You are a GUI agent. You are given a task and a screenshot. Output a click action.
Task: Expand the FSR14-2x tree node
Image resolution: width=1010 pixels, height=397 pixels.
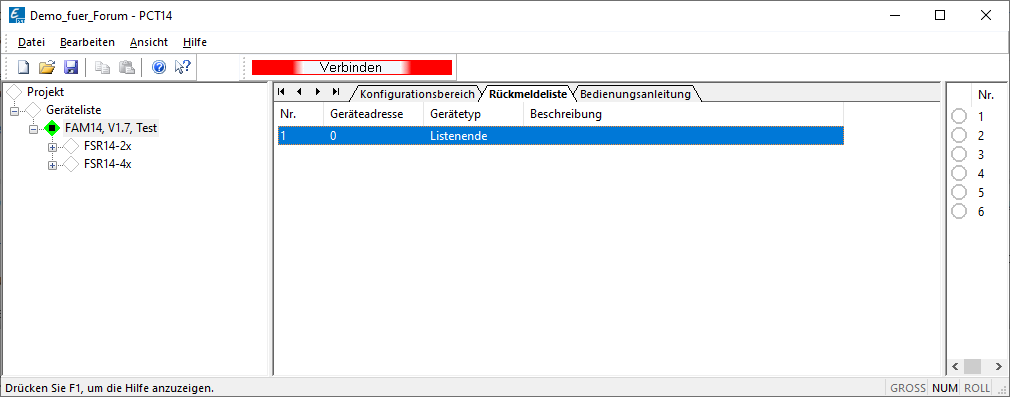coord(53,148)
